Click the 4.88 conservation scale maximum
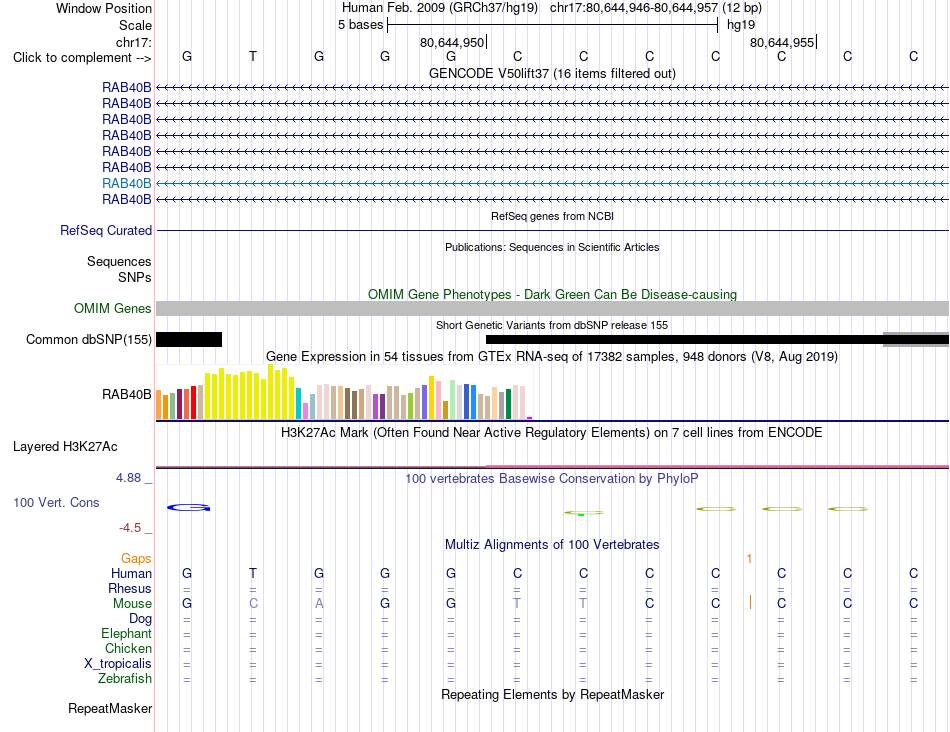Screen dimensions: 950x732 coord(128,478)
